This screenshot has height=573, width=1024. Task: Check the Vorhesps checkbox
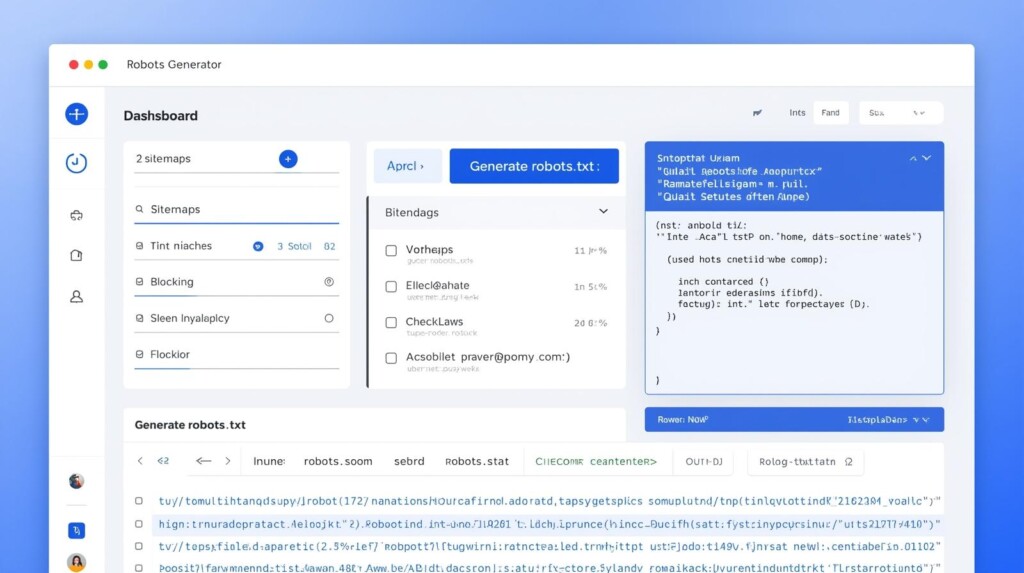click(x=391, y=250)
